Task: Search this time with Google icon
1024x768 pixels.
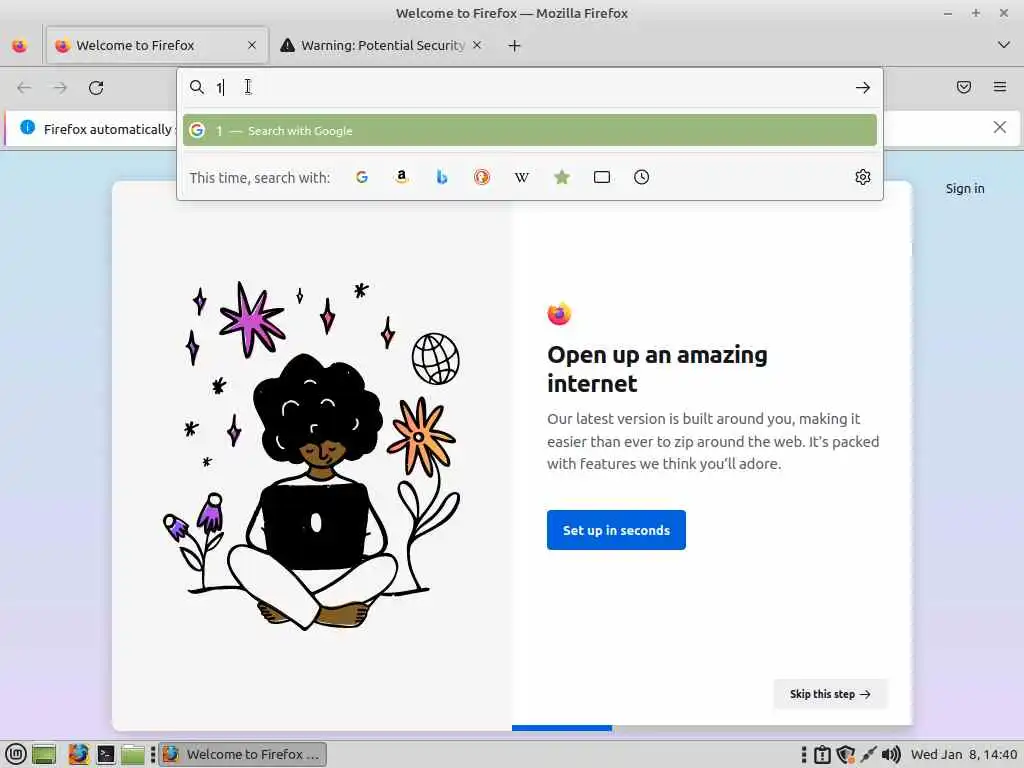Action: click(362, 177)
